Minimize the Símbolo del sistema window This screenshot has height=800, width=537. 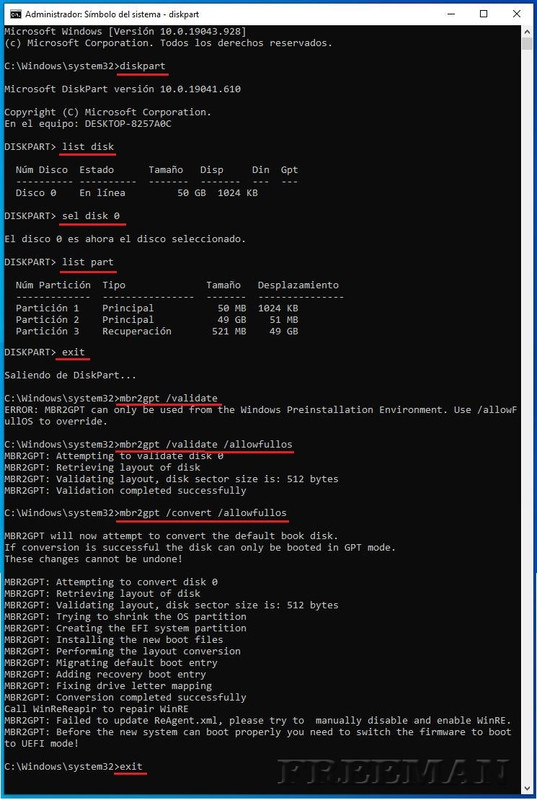pyautogui.click(x=451, y=14)
